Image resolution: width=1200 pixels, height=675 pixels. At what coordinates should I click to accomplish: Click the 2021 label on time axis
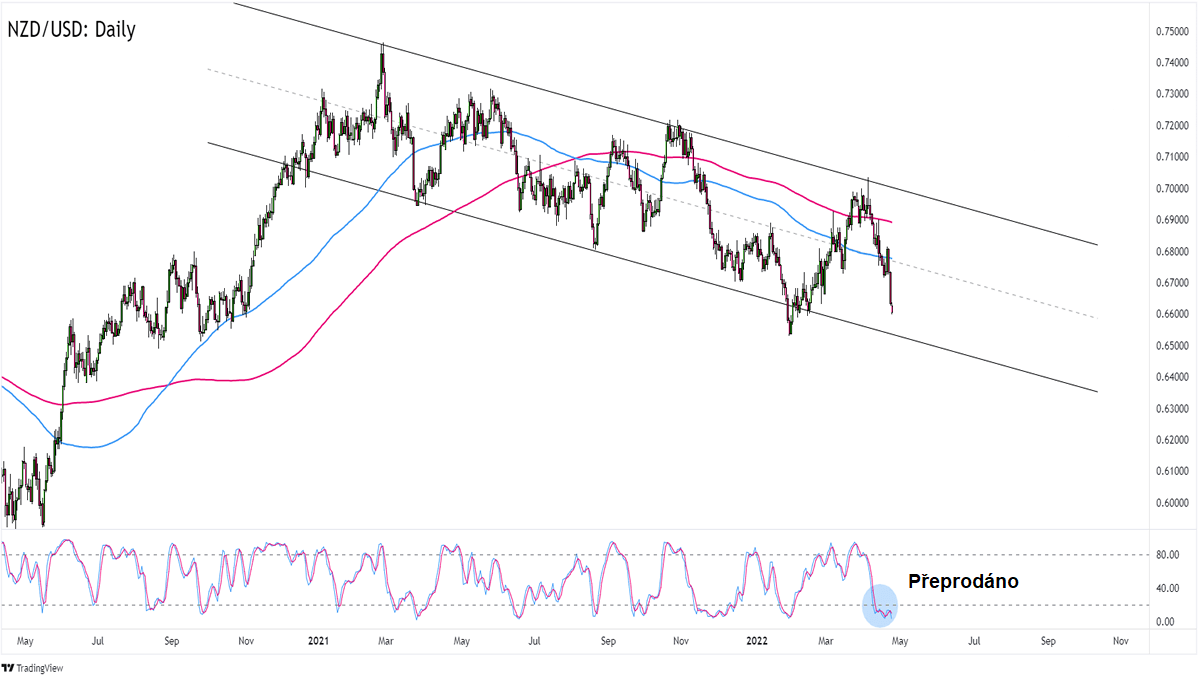click(x=320, y=639)
